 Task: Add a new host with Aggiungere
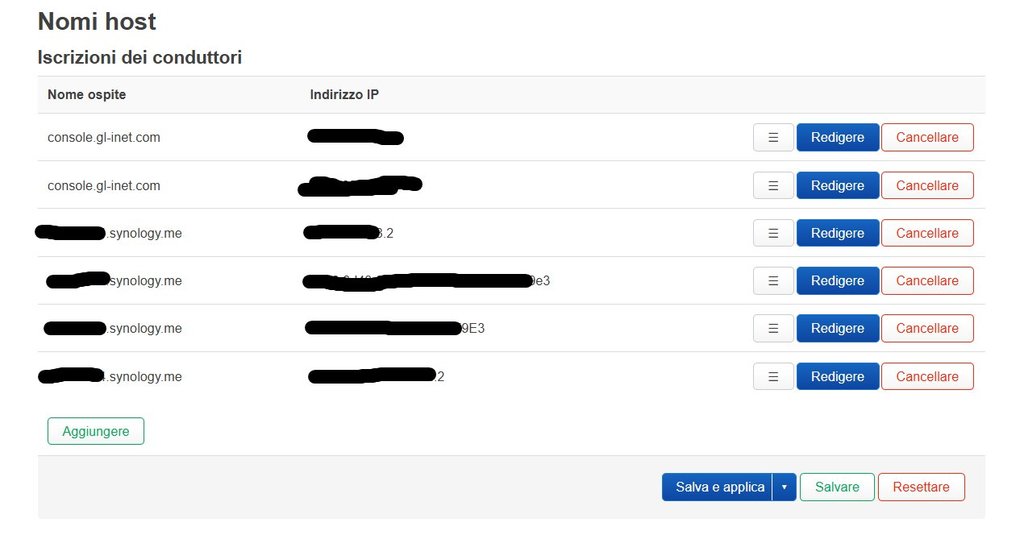coord(96,431)
